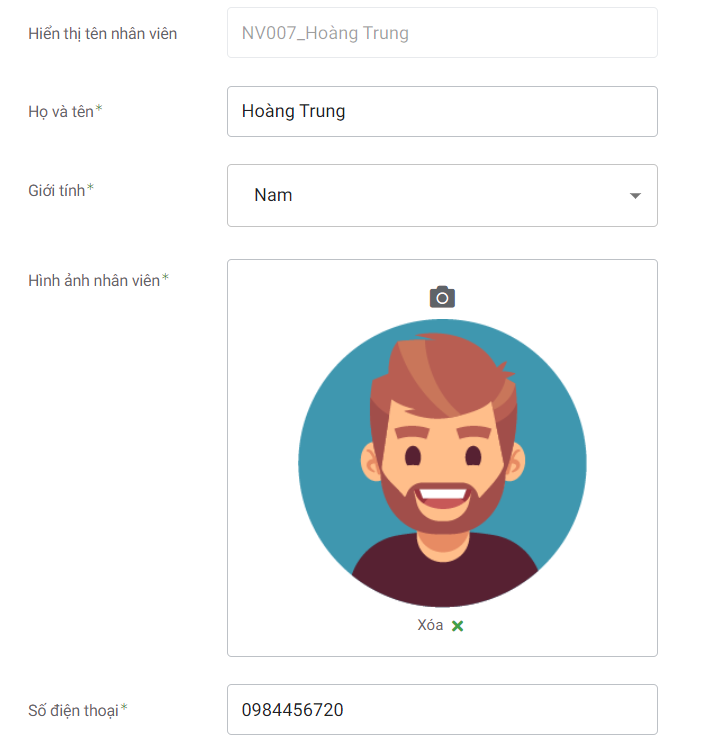
Task: Focus the Họ và tên input field
Action: [x=442, y=111]
